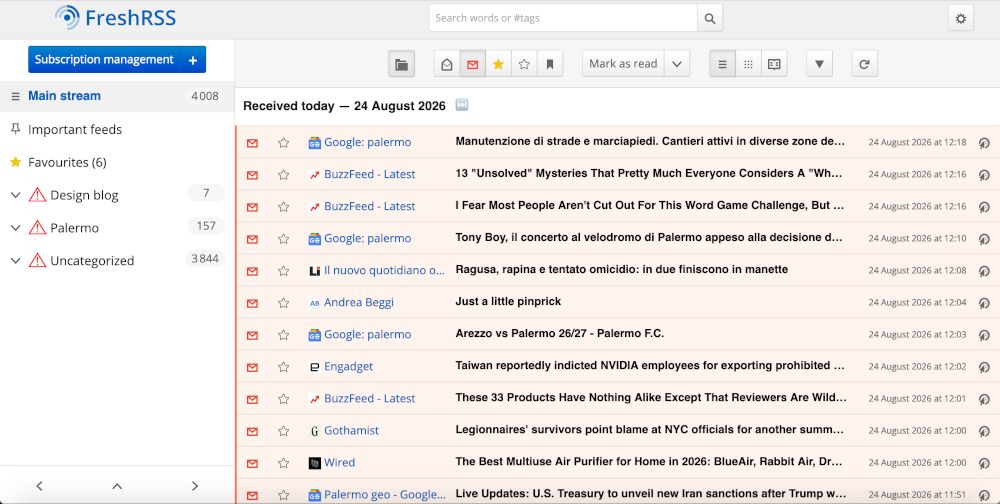Jump up with the bottom up-arrow

pyautogui.click(x=117, y=486)
